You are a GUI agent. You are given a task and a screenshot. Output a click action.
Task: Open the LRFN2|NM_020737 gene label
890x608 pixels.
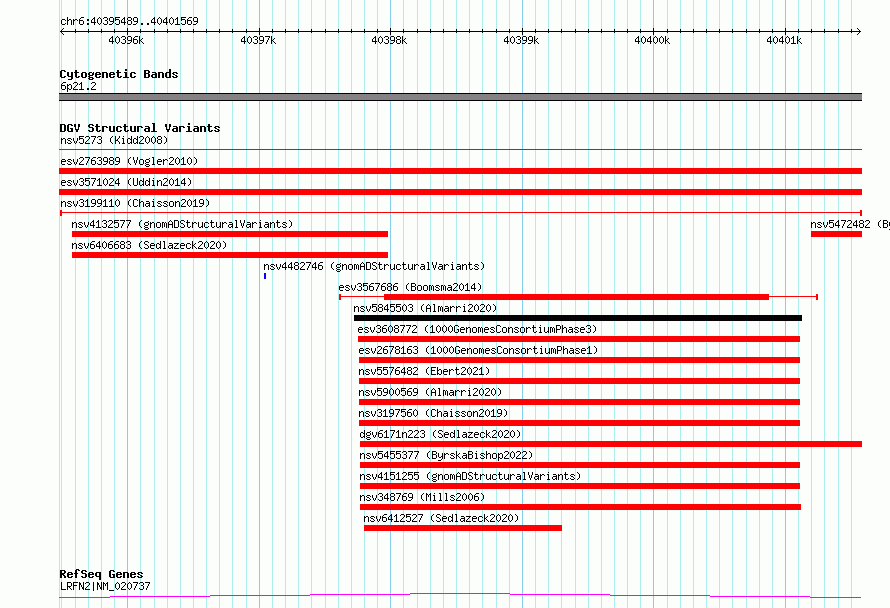pos(105,586)
